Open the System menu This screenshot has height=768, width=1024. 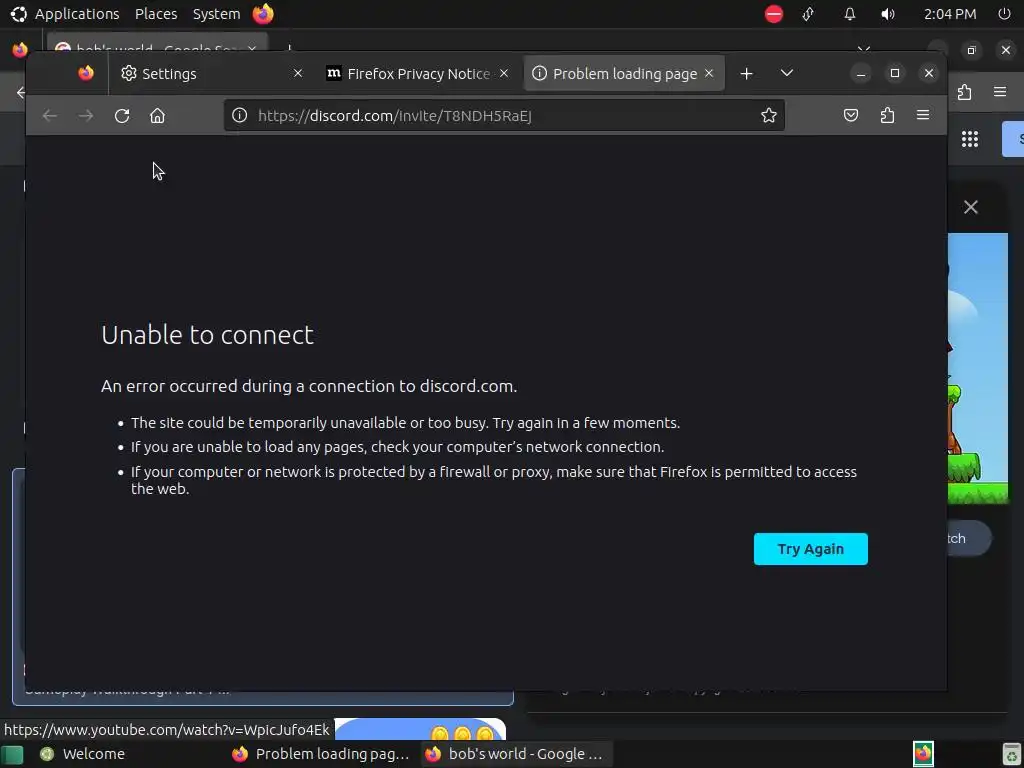coord(216,14)
